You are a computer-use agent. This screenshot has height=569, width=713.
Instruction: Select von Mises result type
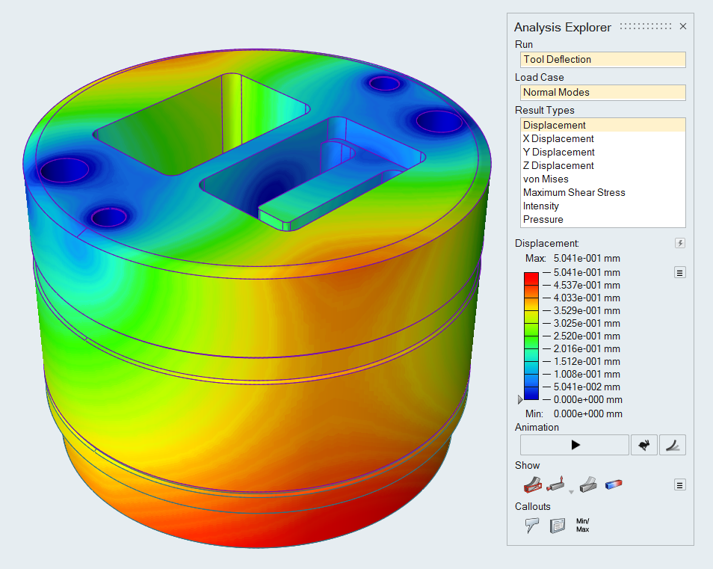point(546,179)
